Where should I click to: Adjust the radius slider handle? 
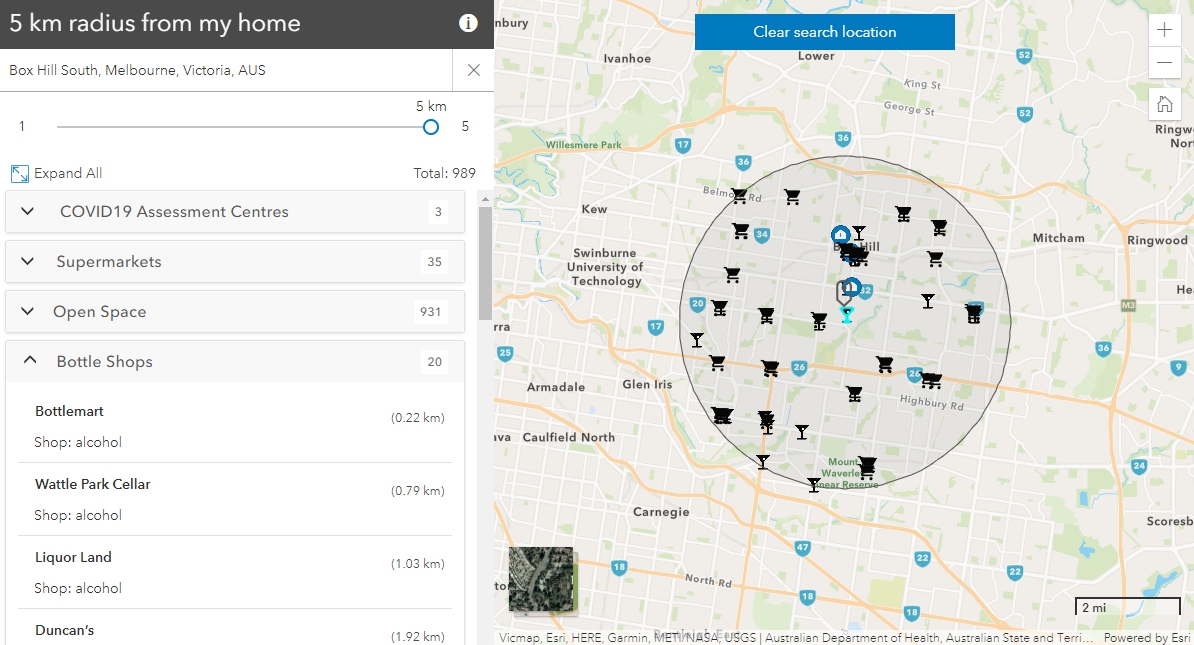[x=431, y=127]
